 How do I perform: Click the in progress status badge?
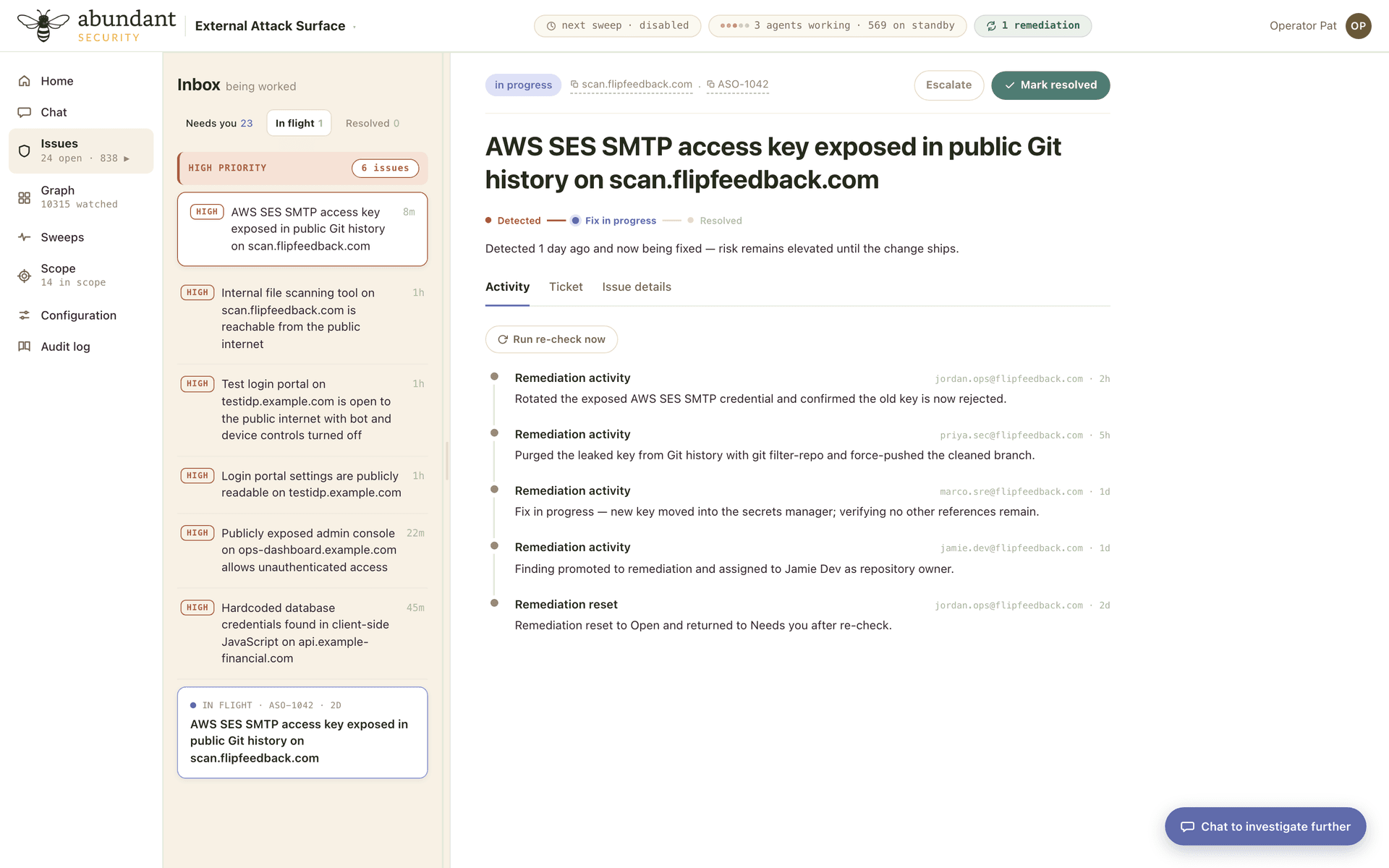coord(523,85)
